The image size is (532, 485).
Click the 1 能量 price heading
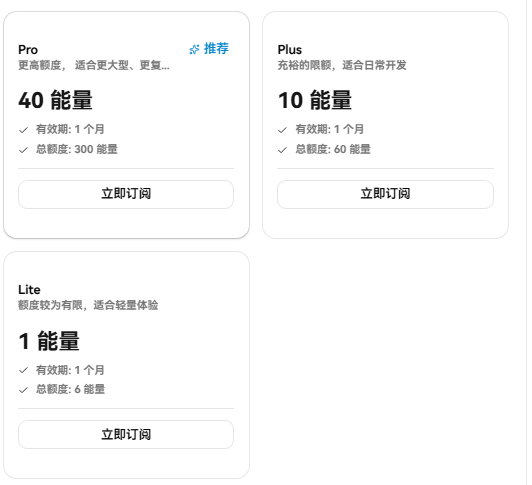tap(49, 341)
